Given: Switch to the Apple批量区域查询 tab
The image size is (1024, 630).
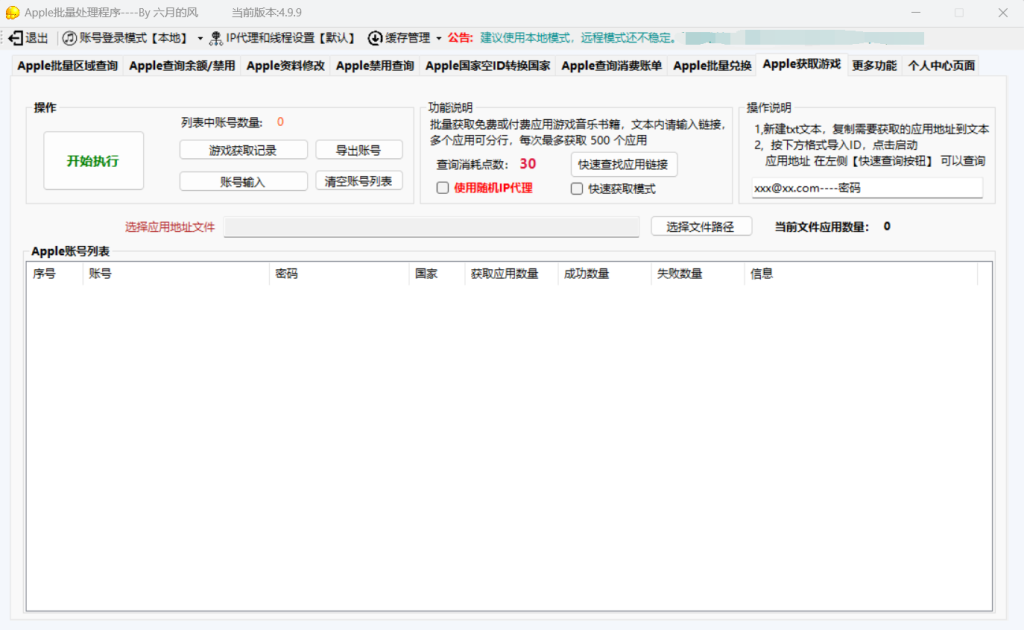Looking at the screenshot, I should [67, 66].
